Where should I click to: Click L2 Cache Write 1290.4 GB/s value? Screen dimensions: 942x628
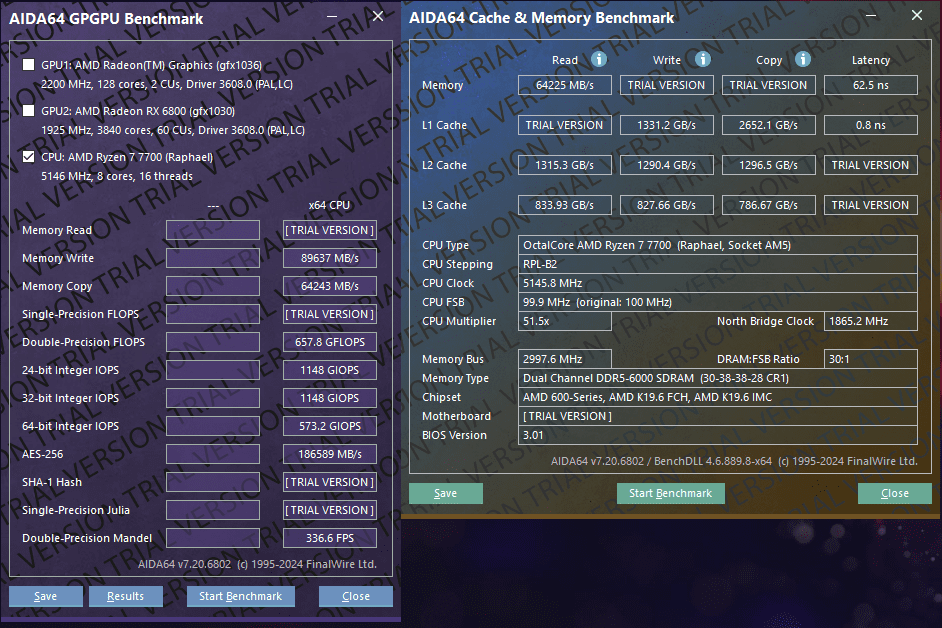click(x=667, y=165)
